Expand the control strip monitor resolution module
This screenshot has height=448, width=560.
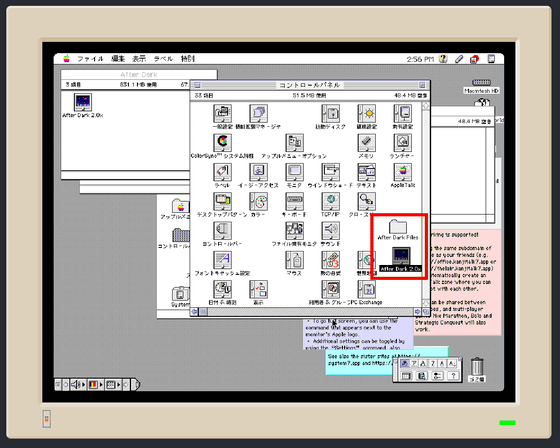coord(113,384)
